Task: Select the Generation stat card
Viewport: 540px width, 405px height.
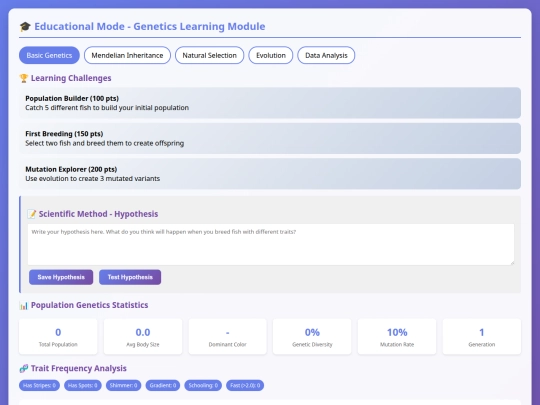Action: tap(481, 336)
